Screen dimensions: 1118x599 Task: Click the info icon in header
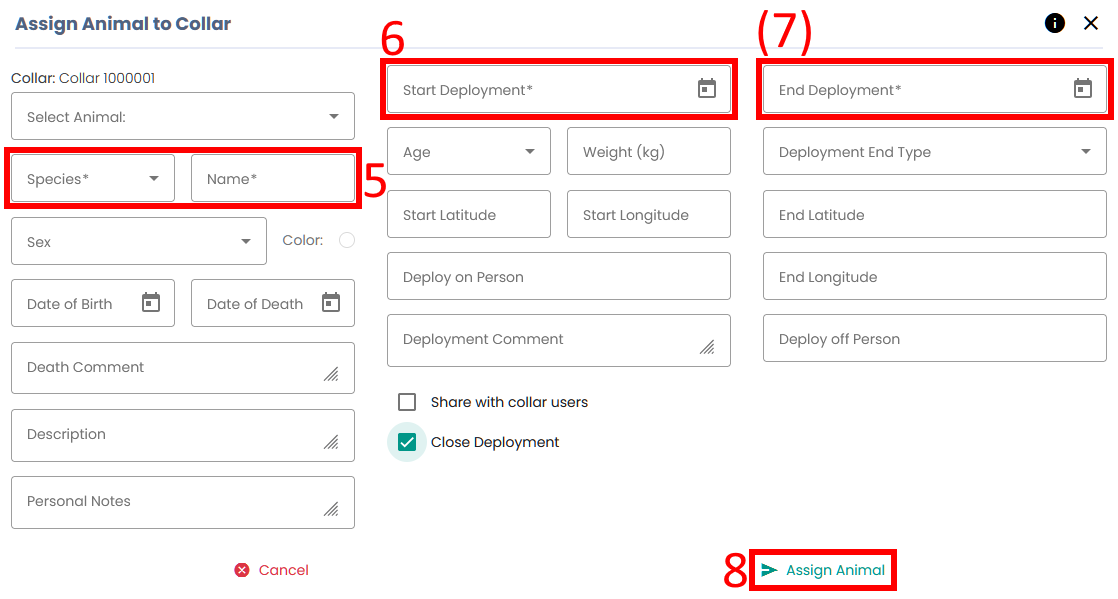(1055, 23)
